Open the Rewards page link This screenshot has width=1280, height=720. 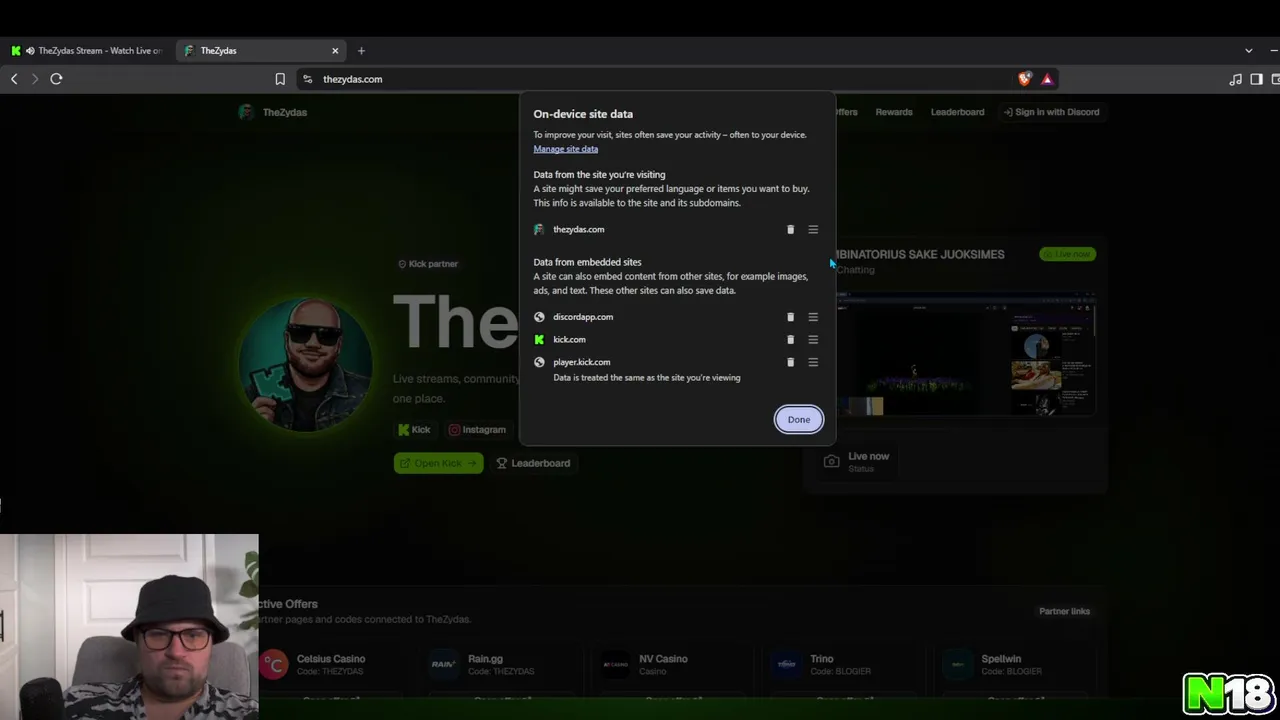click(x=894, y=112)
